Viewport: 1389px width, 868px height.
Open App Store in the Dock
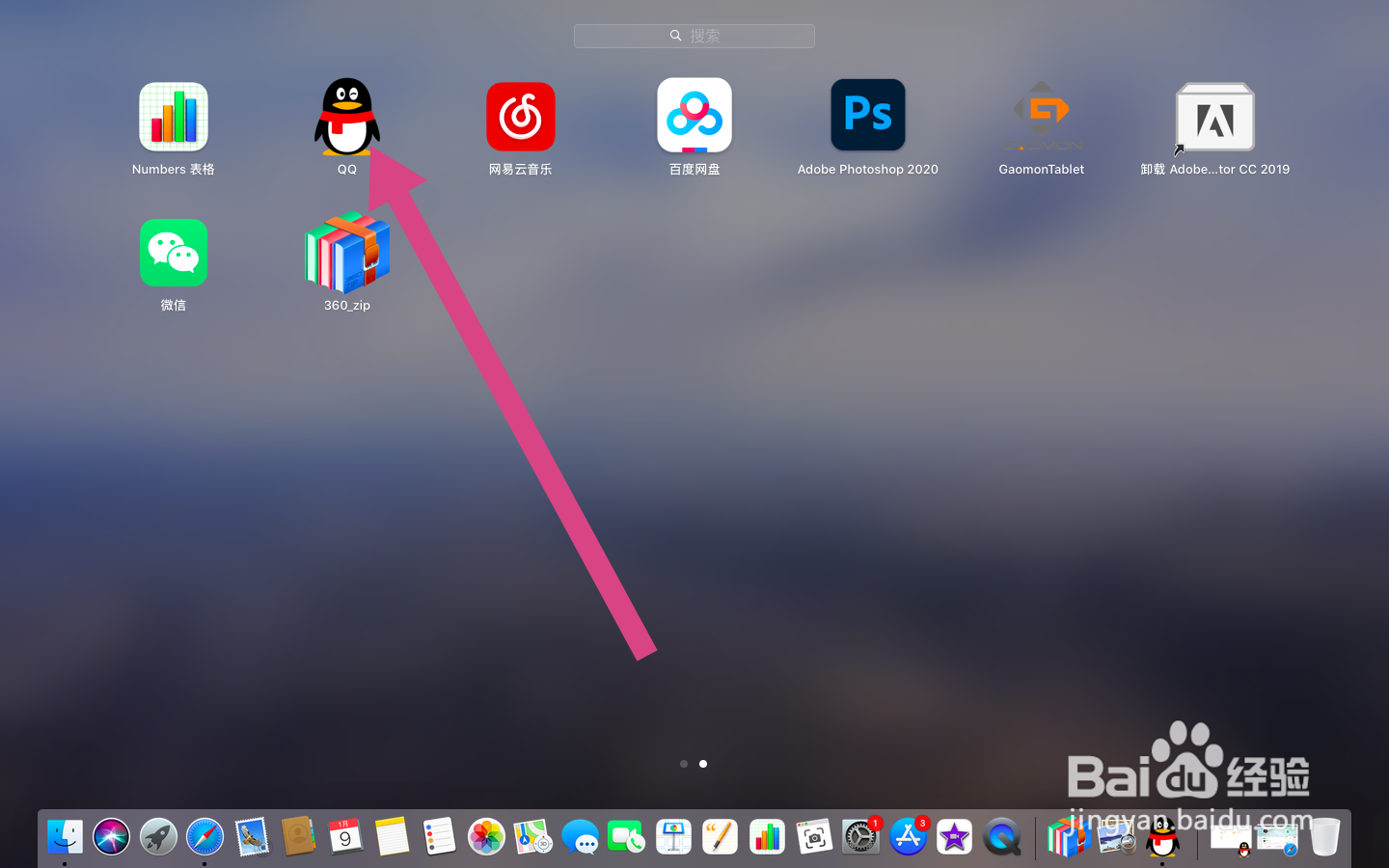point(908,837)
